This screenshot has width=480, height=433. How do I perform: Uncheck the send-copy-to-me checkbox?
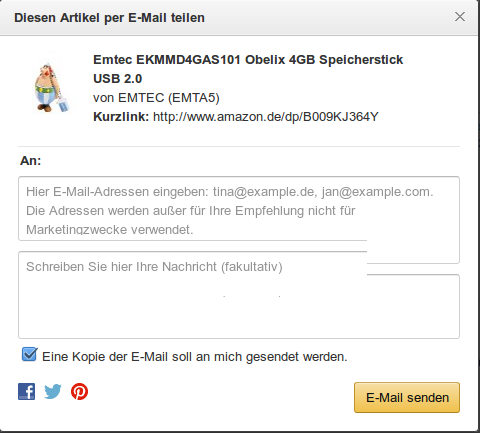tap(29, 355)
